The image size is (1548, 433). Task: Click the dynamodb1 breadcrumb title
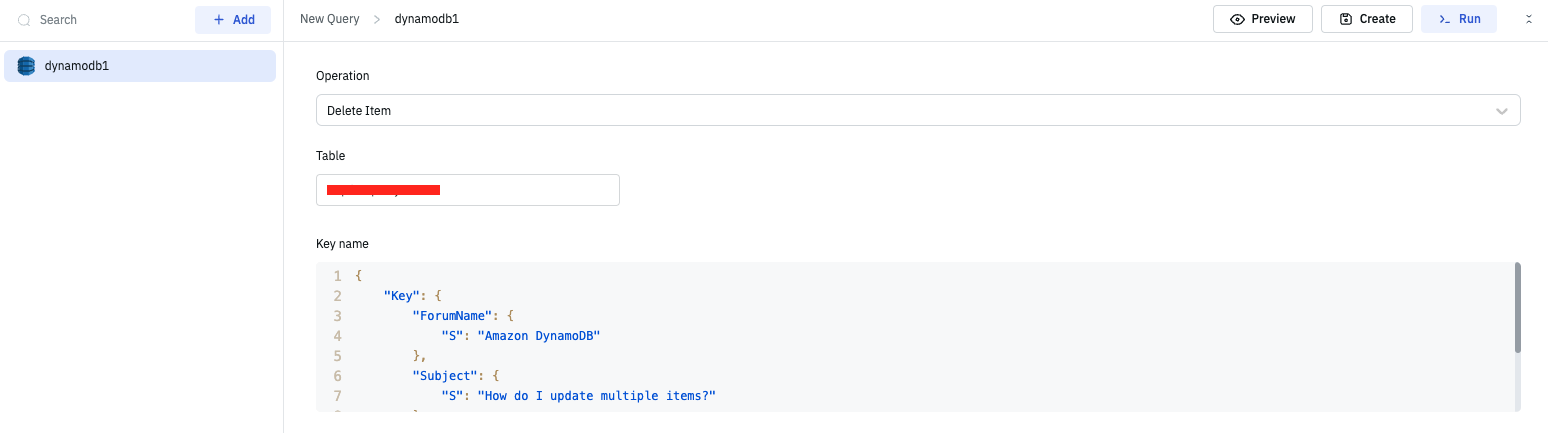(427, 19)
